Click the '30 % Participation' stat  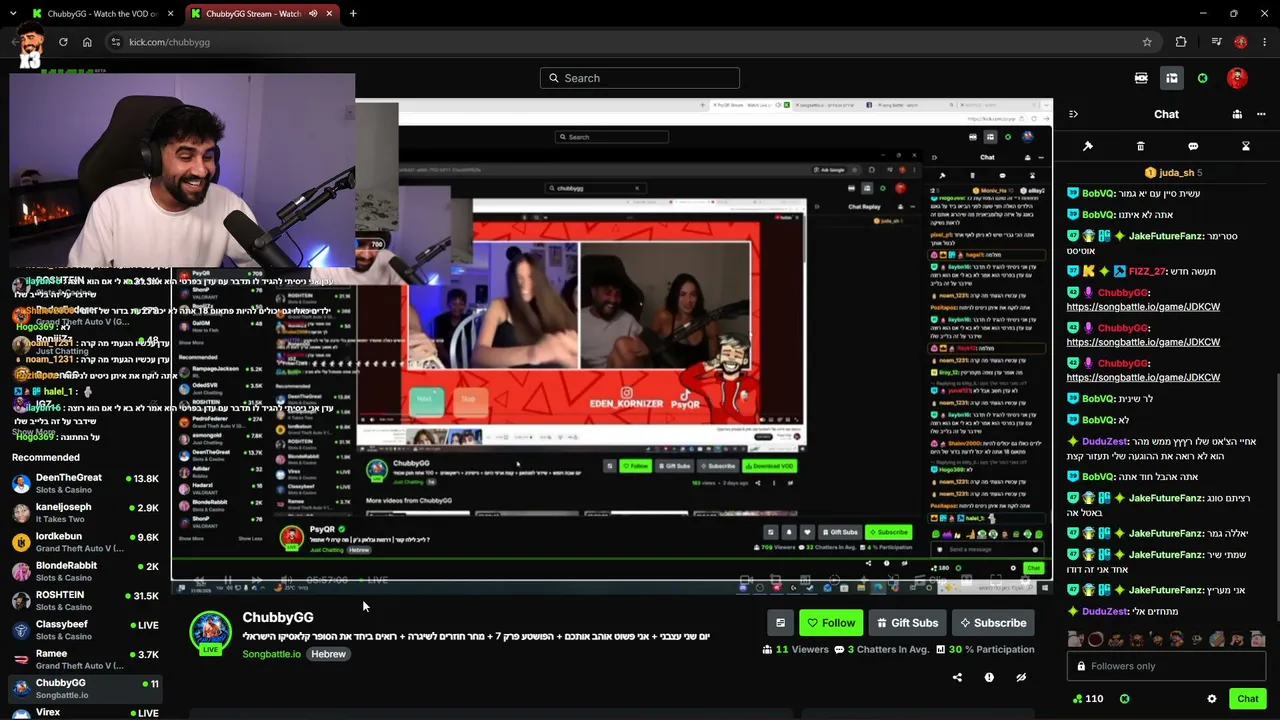(985, 649)
